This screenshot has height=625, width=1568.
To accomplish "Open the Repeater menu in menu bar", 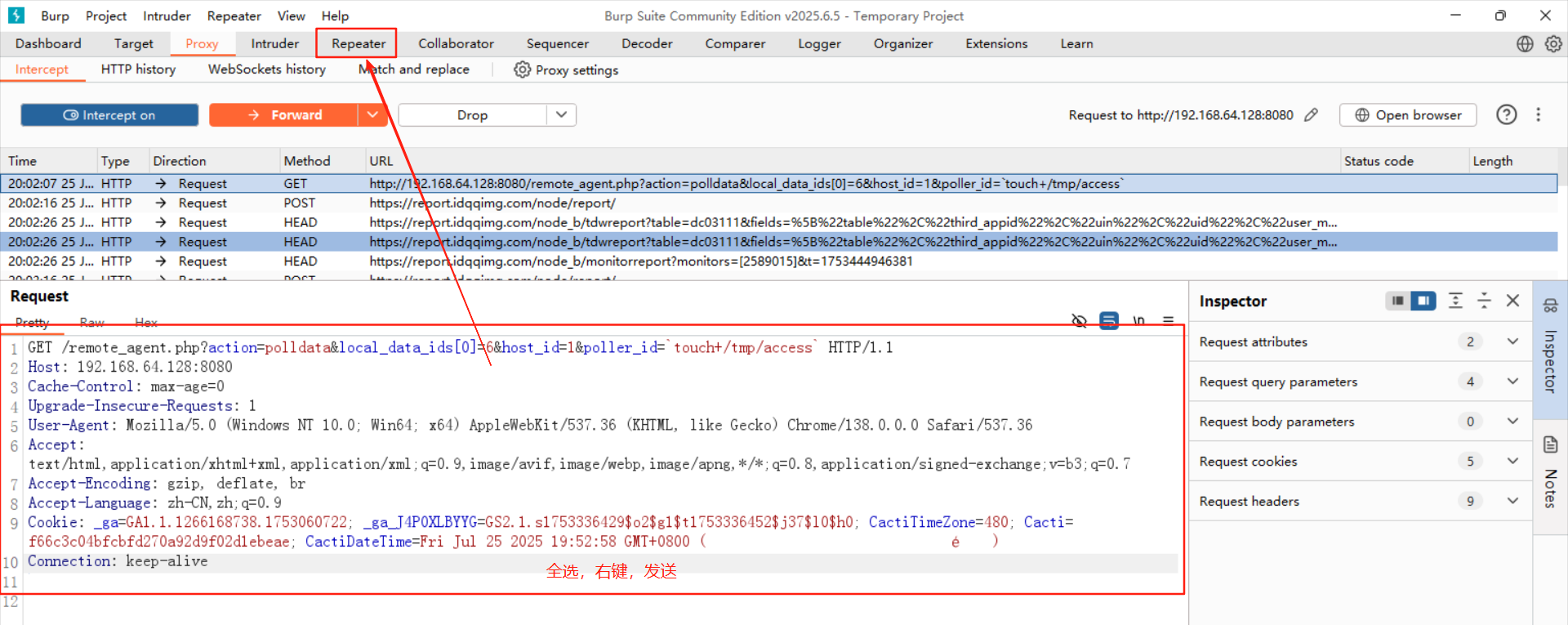I will coord(234,16).
